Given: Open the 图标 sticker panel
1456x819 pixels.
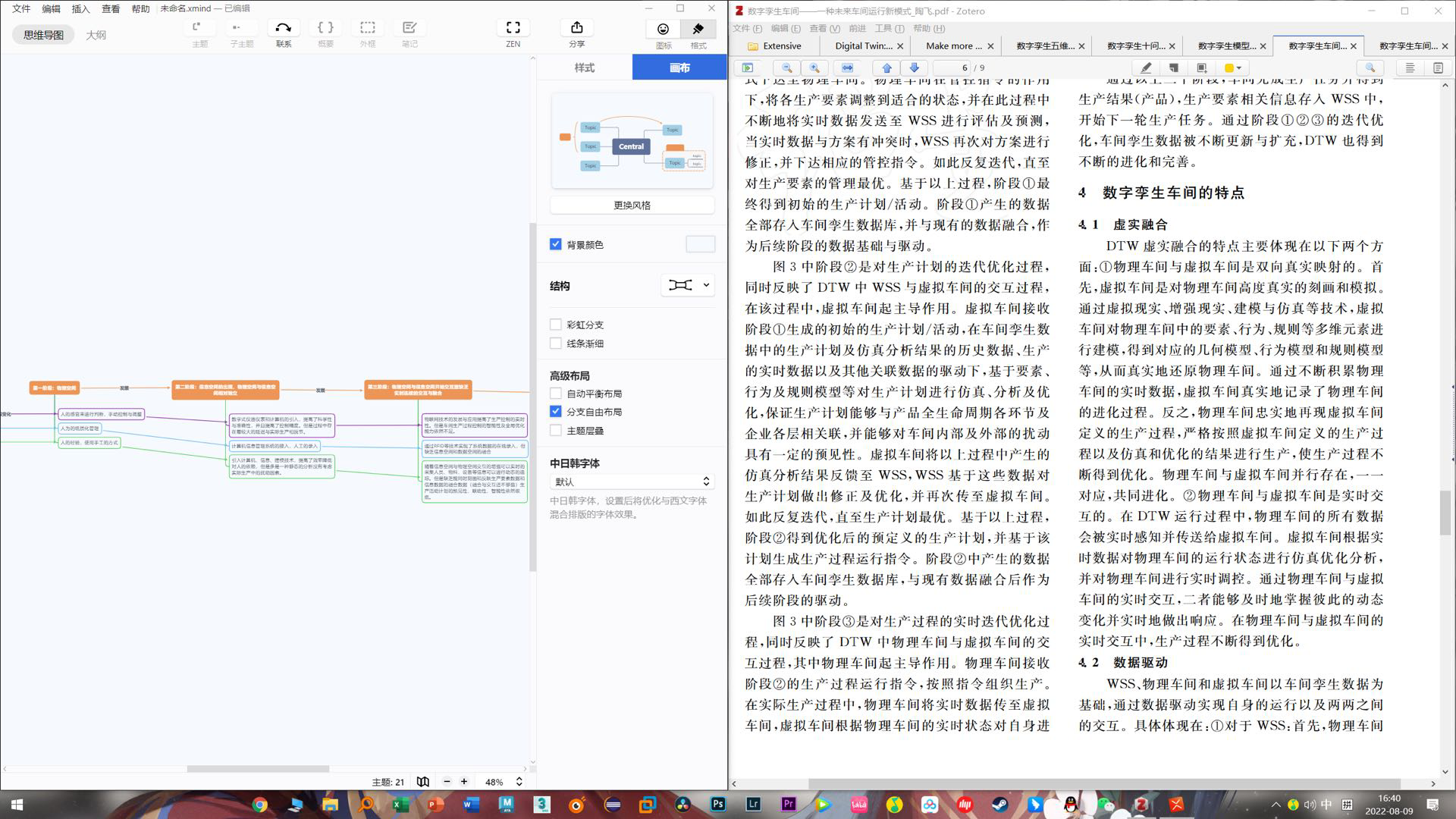Looking at the screenshot, I should (663, 29).
